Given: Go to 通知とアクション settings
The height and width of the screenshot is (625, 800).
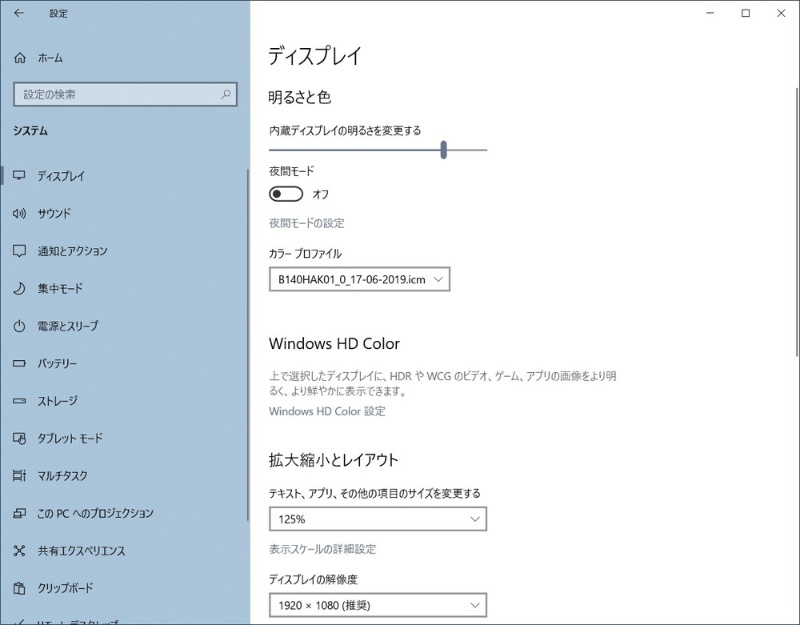Looking at the screenshot, I should (x=123, y=251).
